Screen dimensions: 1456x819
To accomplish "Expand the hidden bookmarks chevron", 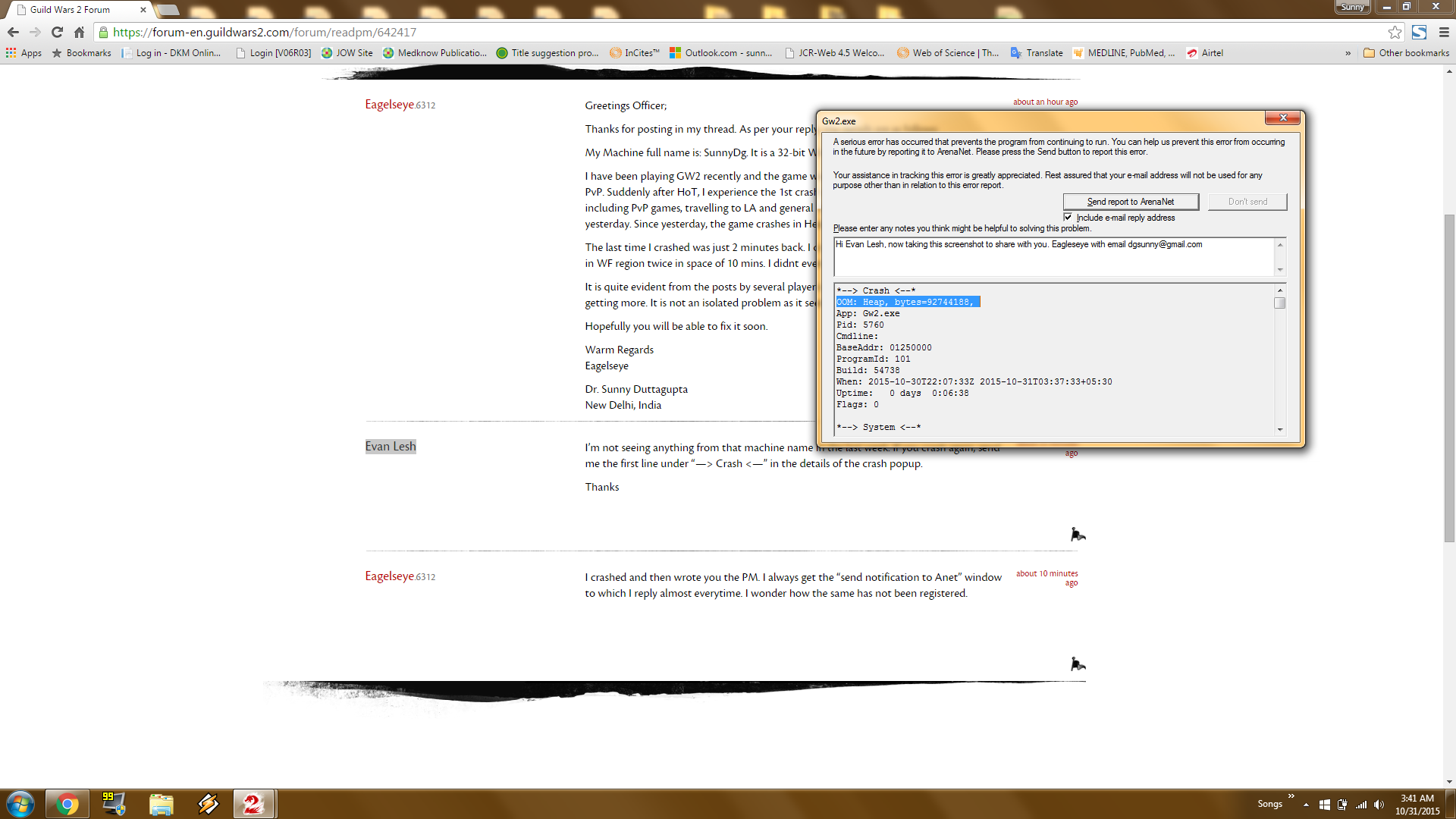I will click(1348, 53).
